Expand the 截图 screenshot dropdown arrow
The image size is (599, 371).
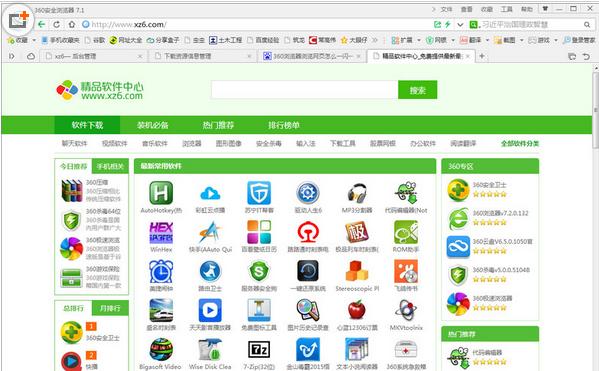click(521, 40)
